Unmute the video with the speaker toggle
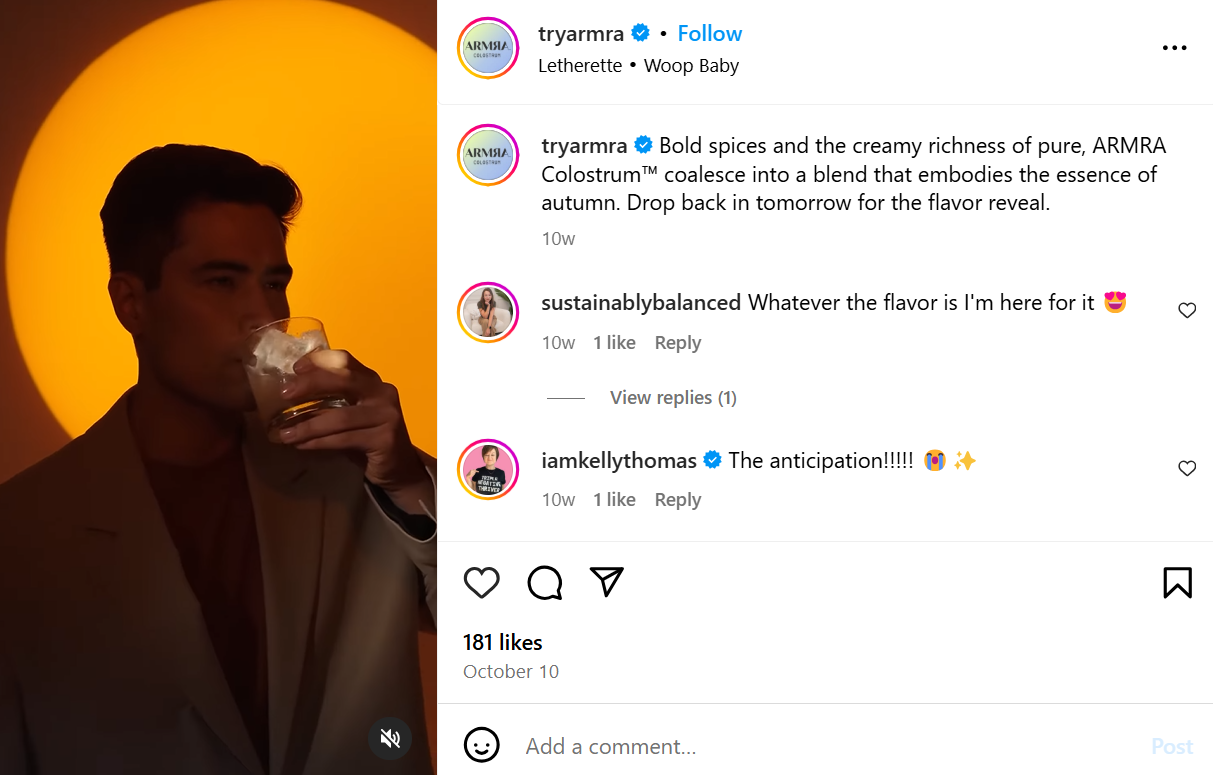 pyautogui.click(x=390, y=738)
